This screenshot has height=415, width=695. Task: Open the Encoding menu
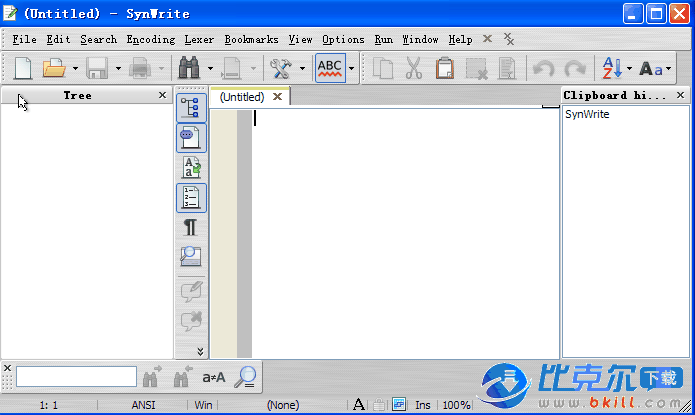[x=150, y=39]
